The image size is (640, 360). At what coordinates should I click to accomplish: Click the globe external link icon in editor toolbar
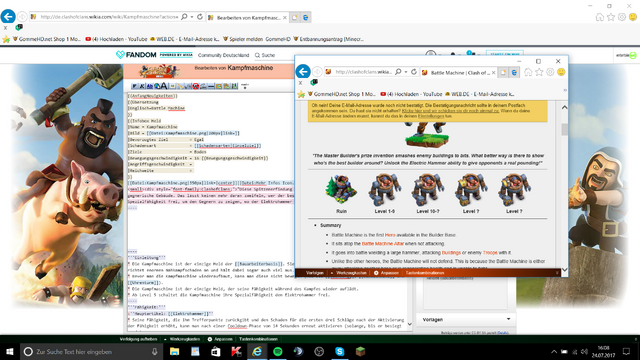click(x=157, y=86)
